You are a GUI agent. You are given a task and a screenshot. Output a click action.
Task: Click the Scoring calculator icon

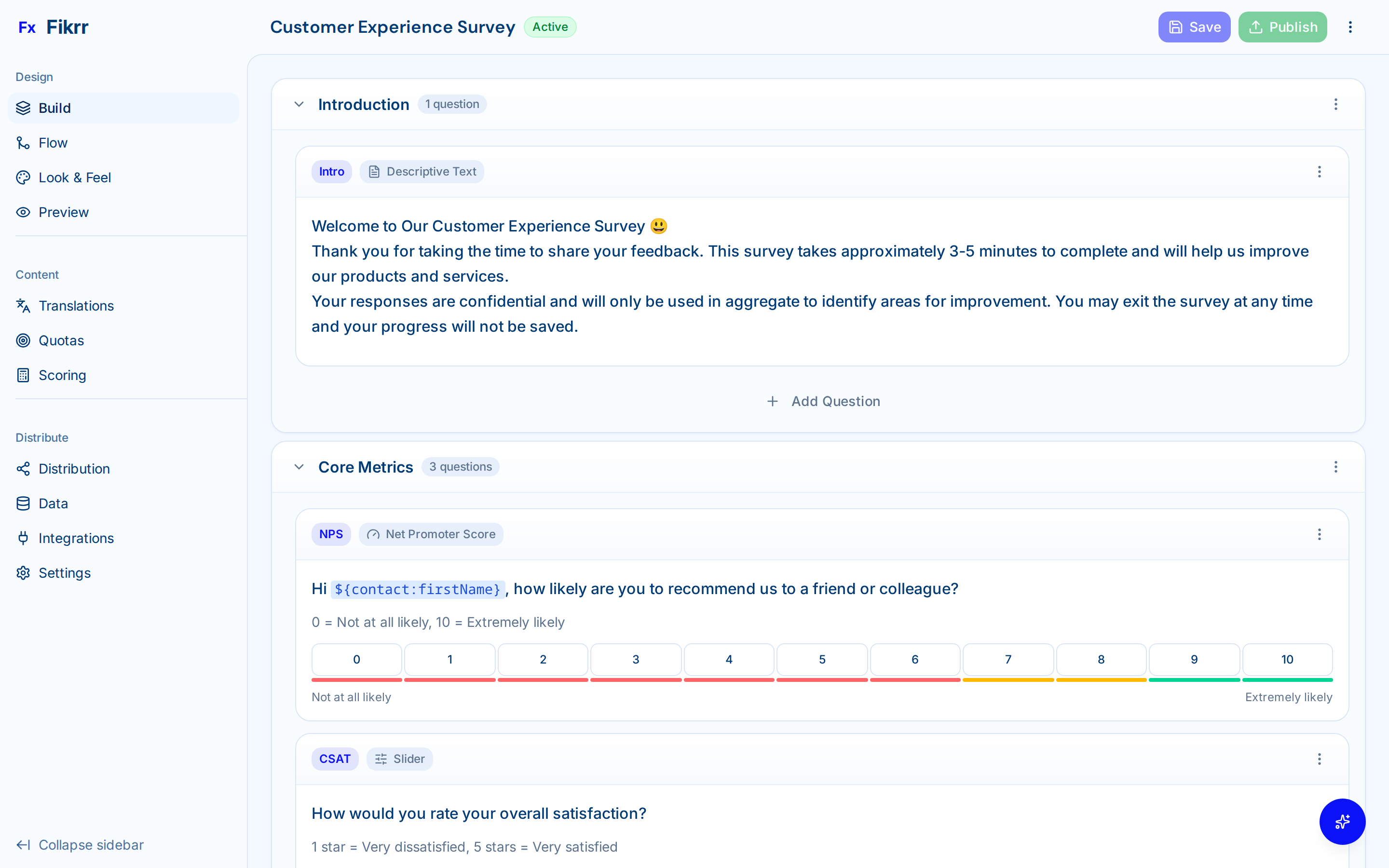[23, 375]
